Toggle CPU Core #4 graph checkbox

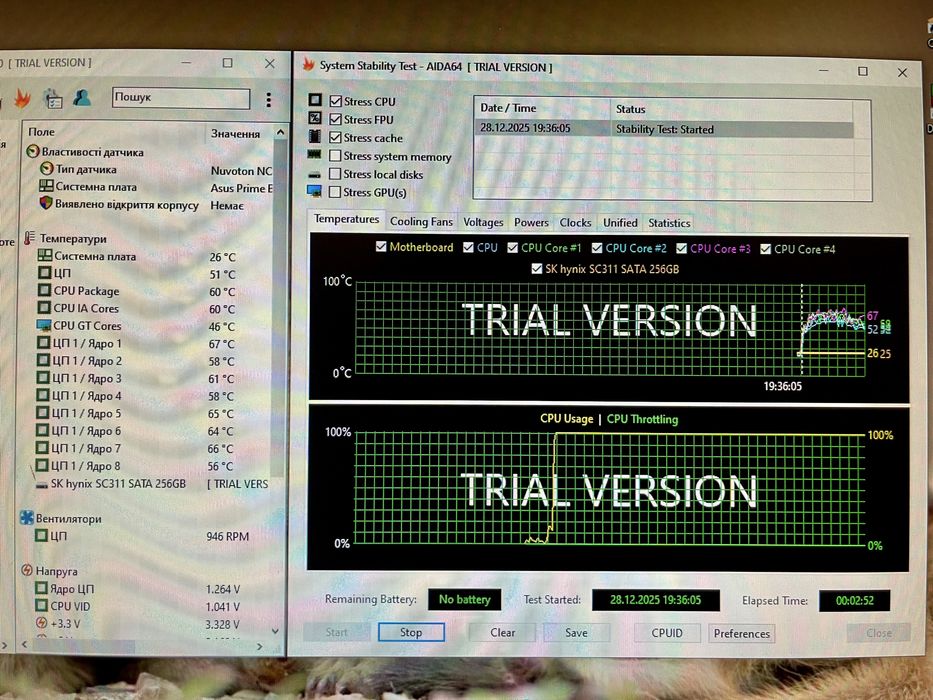765,249
